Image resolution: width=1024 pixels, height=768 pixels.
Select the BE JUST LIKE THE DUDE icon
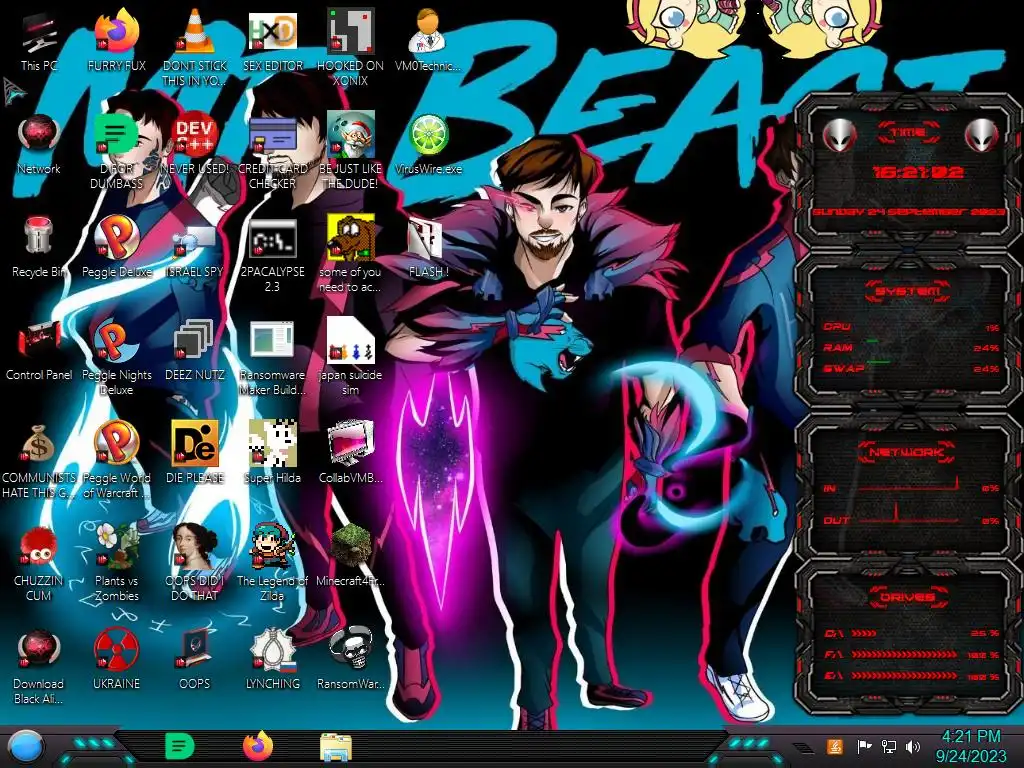[350, 152]
